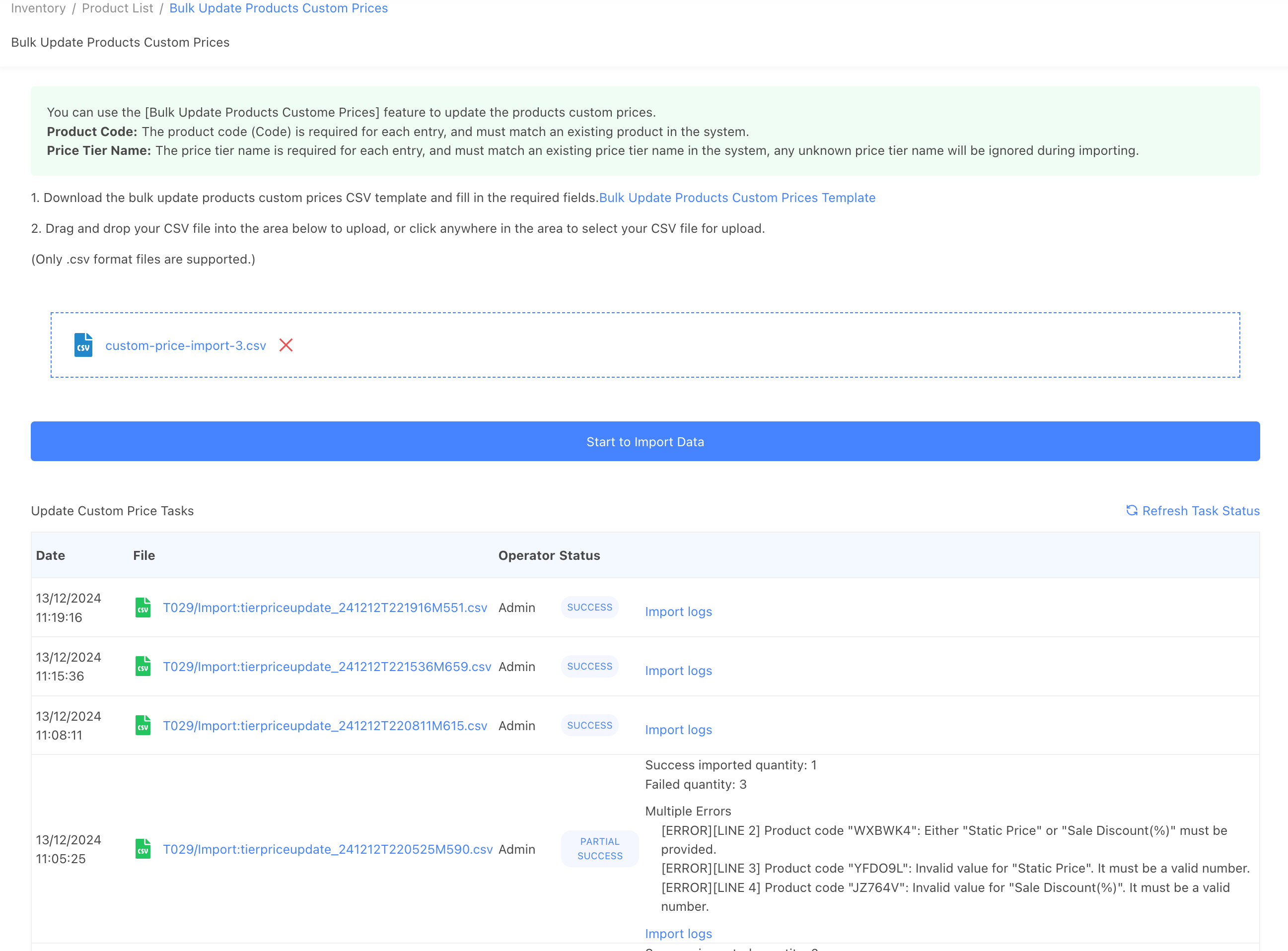The height and width of the screenshot is (951, 1288).
Task: Click the green CSV icon on the 11:19:16 task row
Action: point(143,608)
